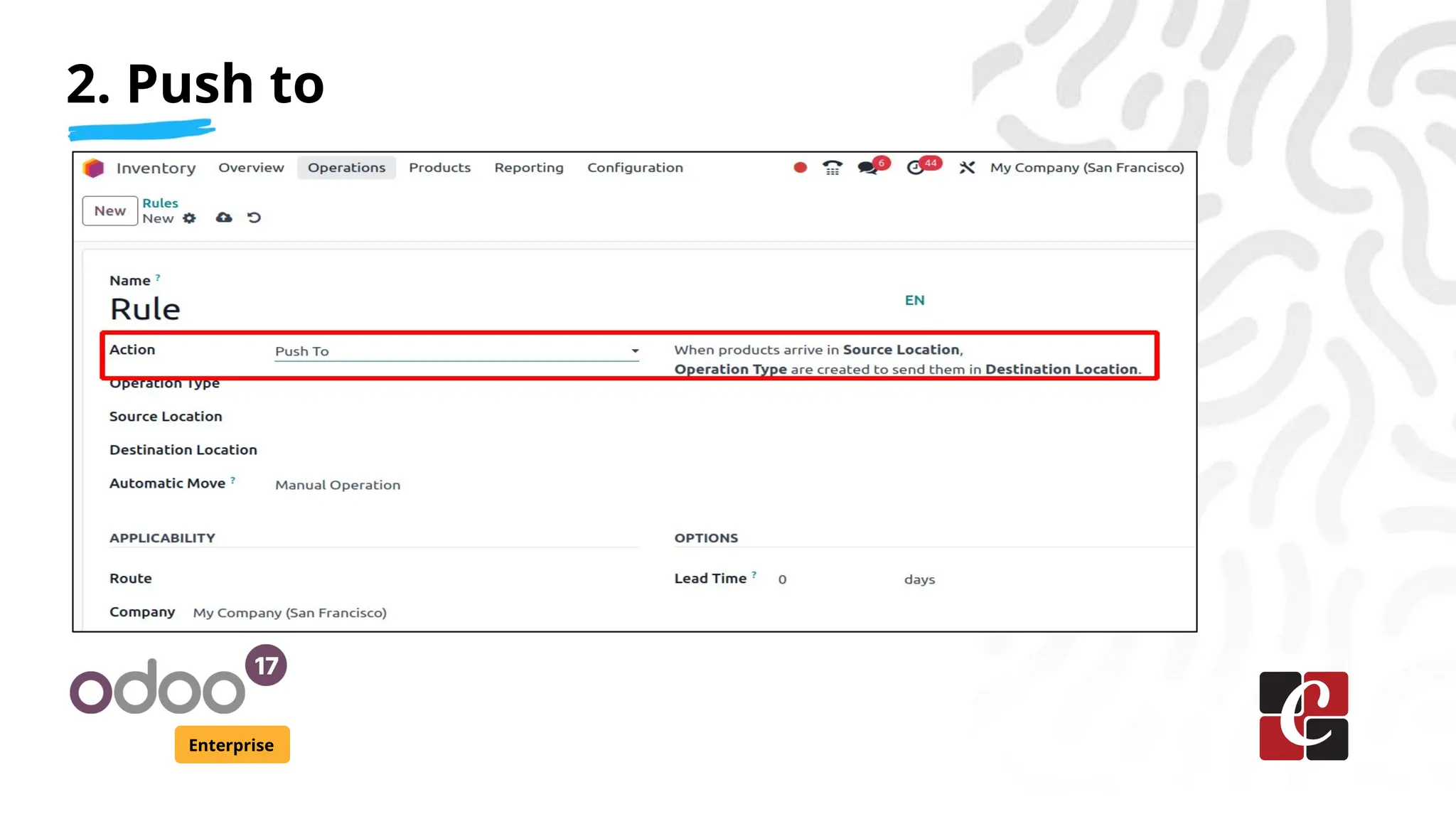Open the Automatic Move Manual Operation selector
This screenshot has width=1456, height=819.
click(x=338, y=485)
